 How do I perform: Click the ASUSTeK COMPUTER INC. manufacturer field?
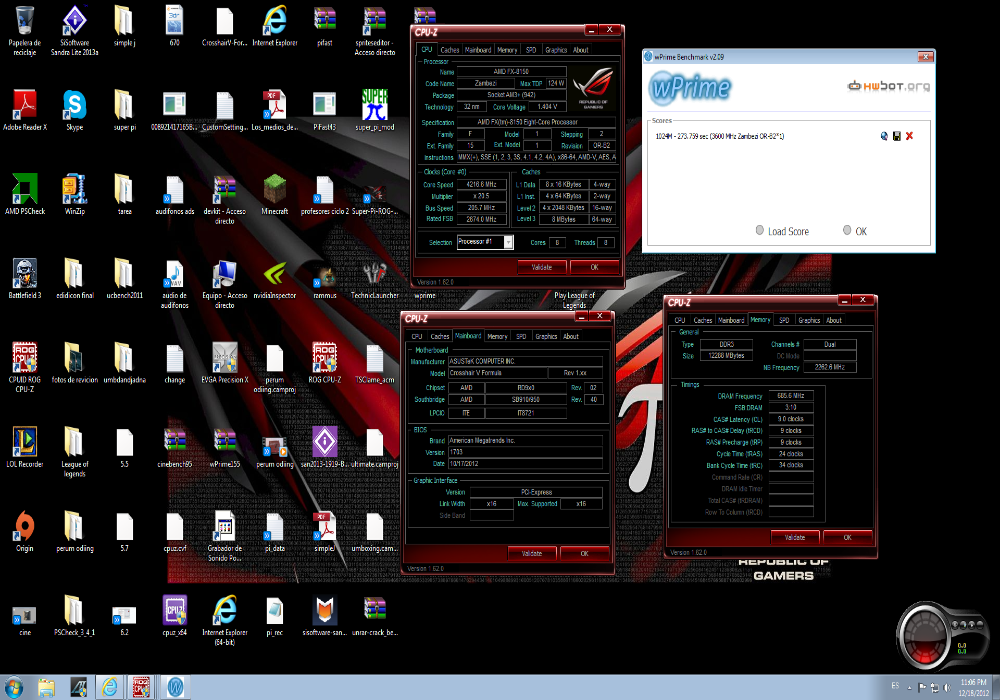pos(525,361)
